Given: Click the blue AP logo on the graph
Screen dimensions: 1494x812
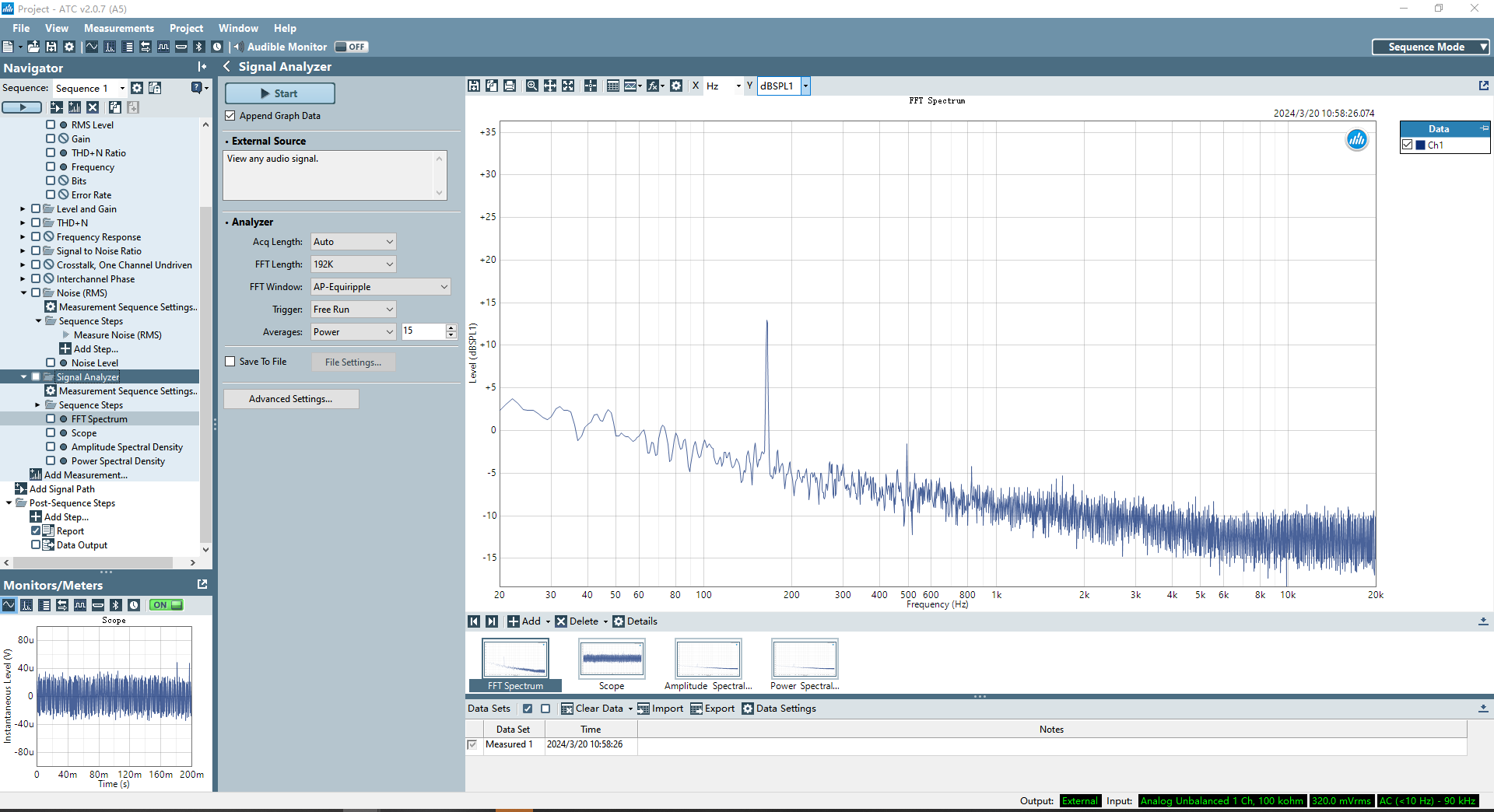Looking at the screenshot, I should pos(1357,140).
